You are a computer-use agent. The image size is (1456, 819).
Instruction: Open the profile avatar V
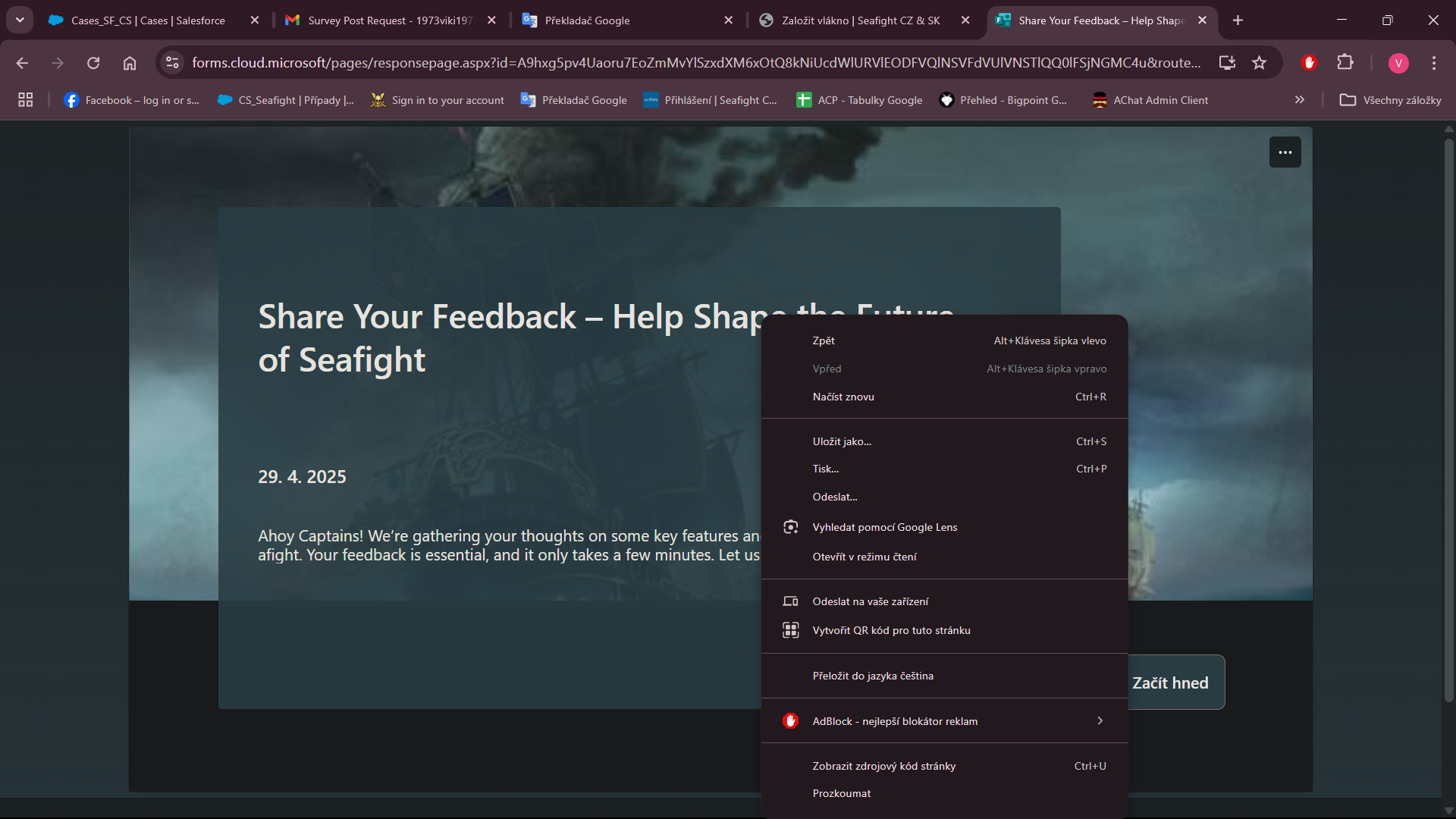pyautogui.click(x=1398, y=63)
